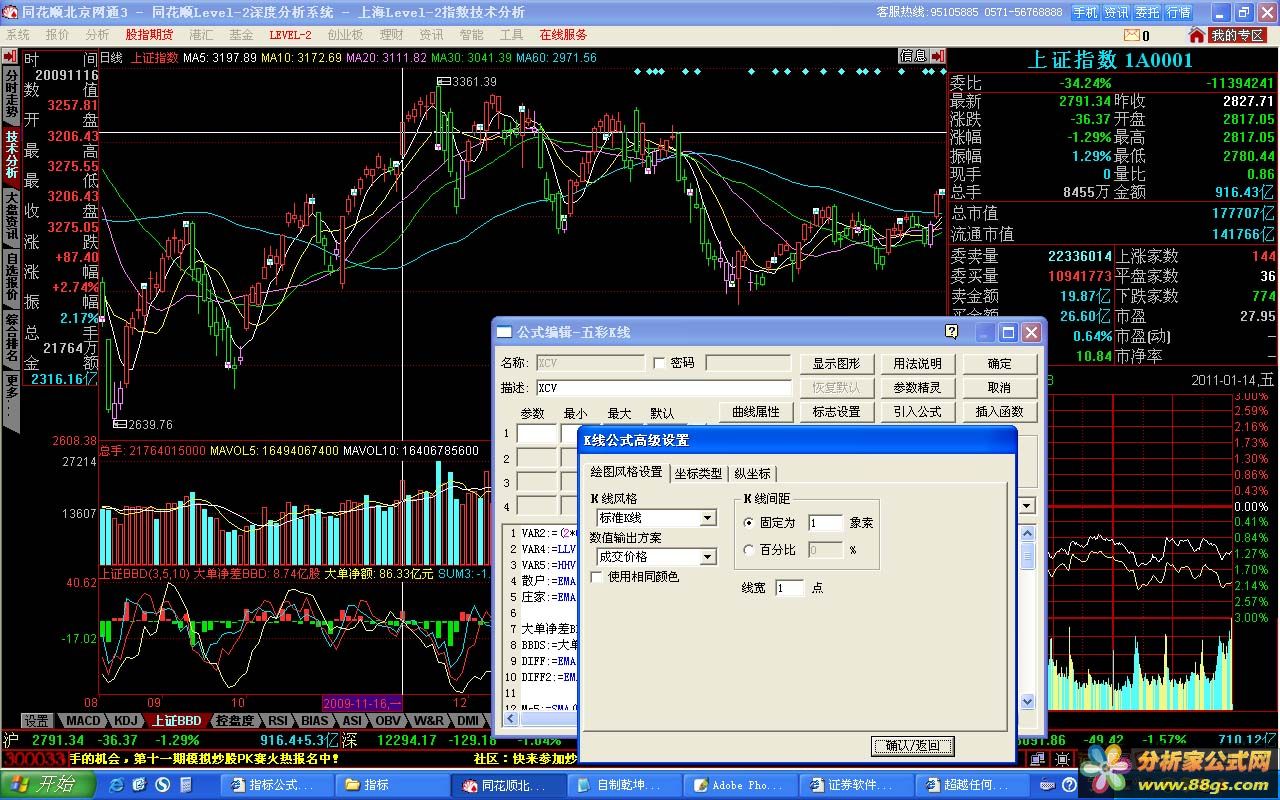The height and width of the screenshot is (800, 1280).
Task: Click the 插入函数 button
Action: point(999,412)
